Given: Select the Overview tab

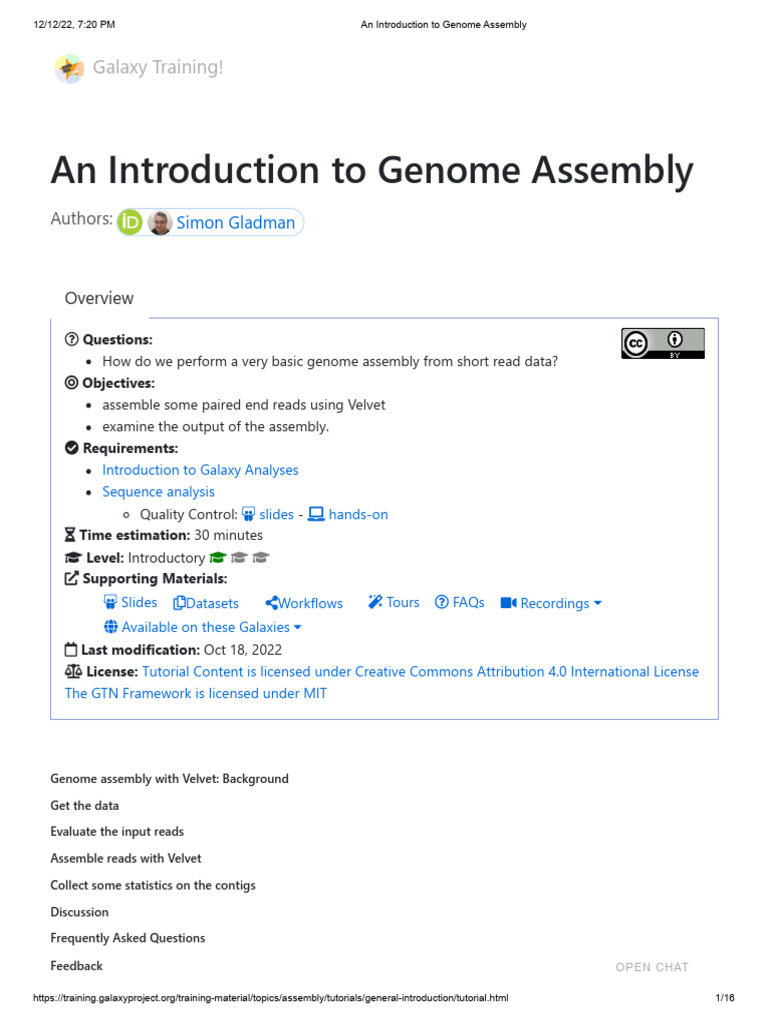Looking at the screenshot, I should click(x=99, y=298).
